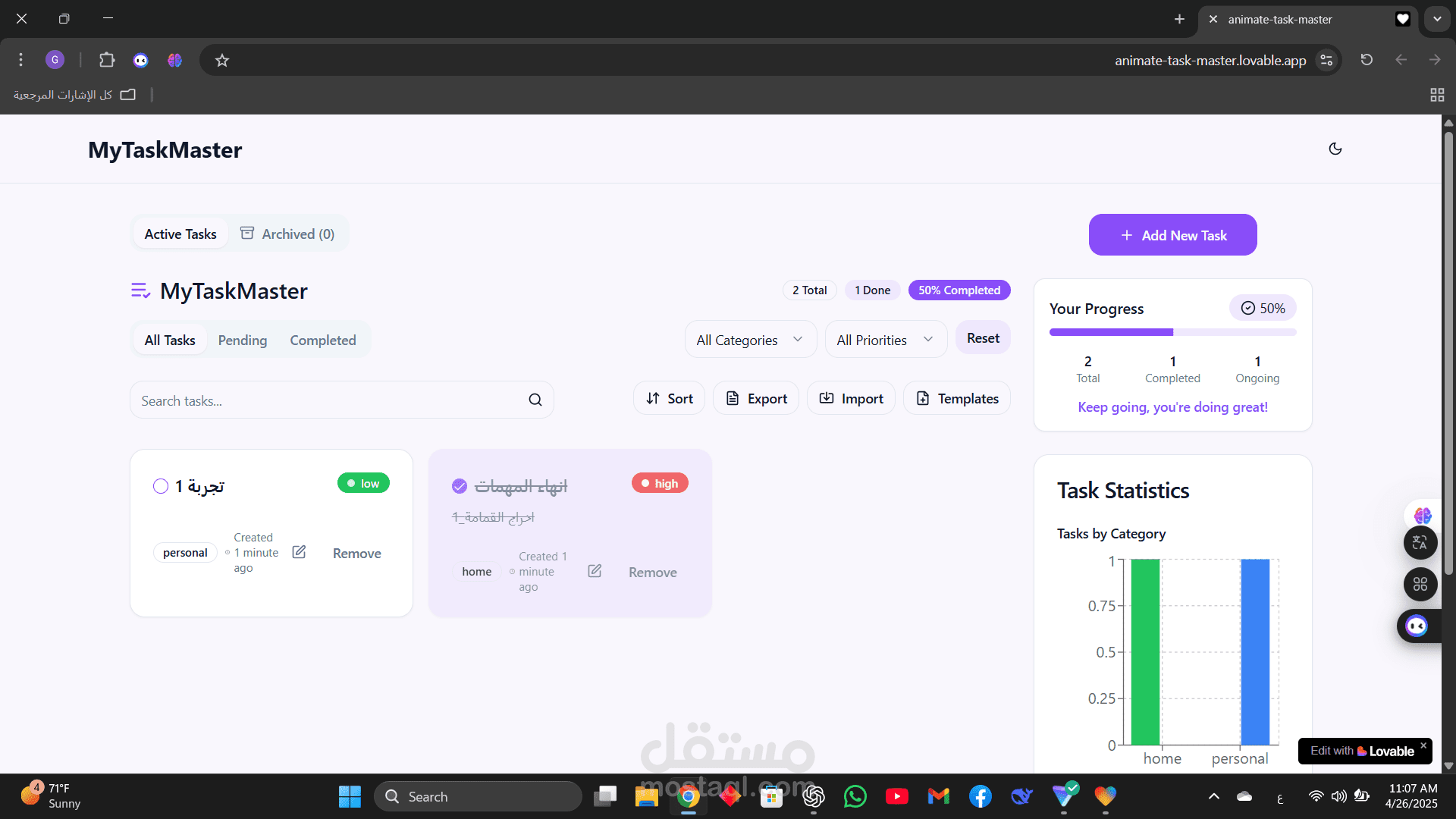Import tasks from file
1456x819 pixels.
[851, 399]
